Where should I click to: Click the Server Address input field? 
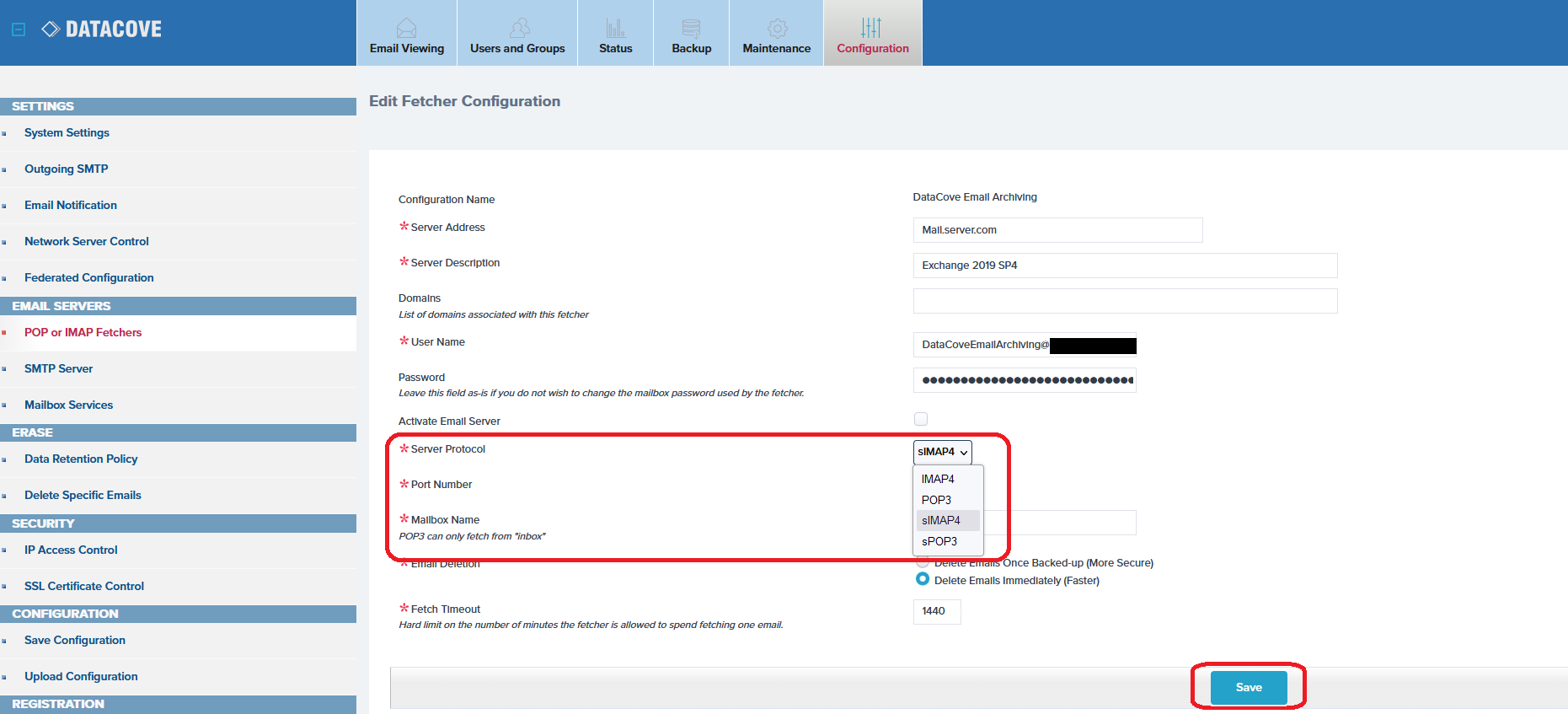coord(1057,230)
